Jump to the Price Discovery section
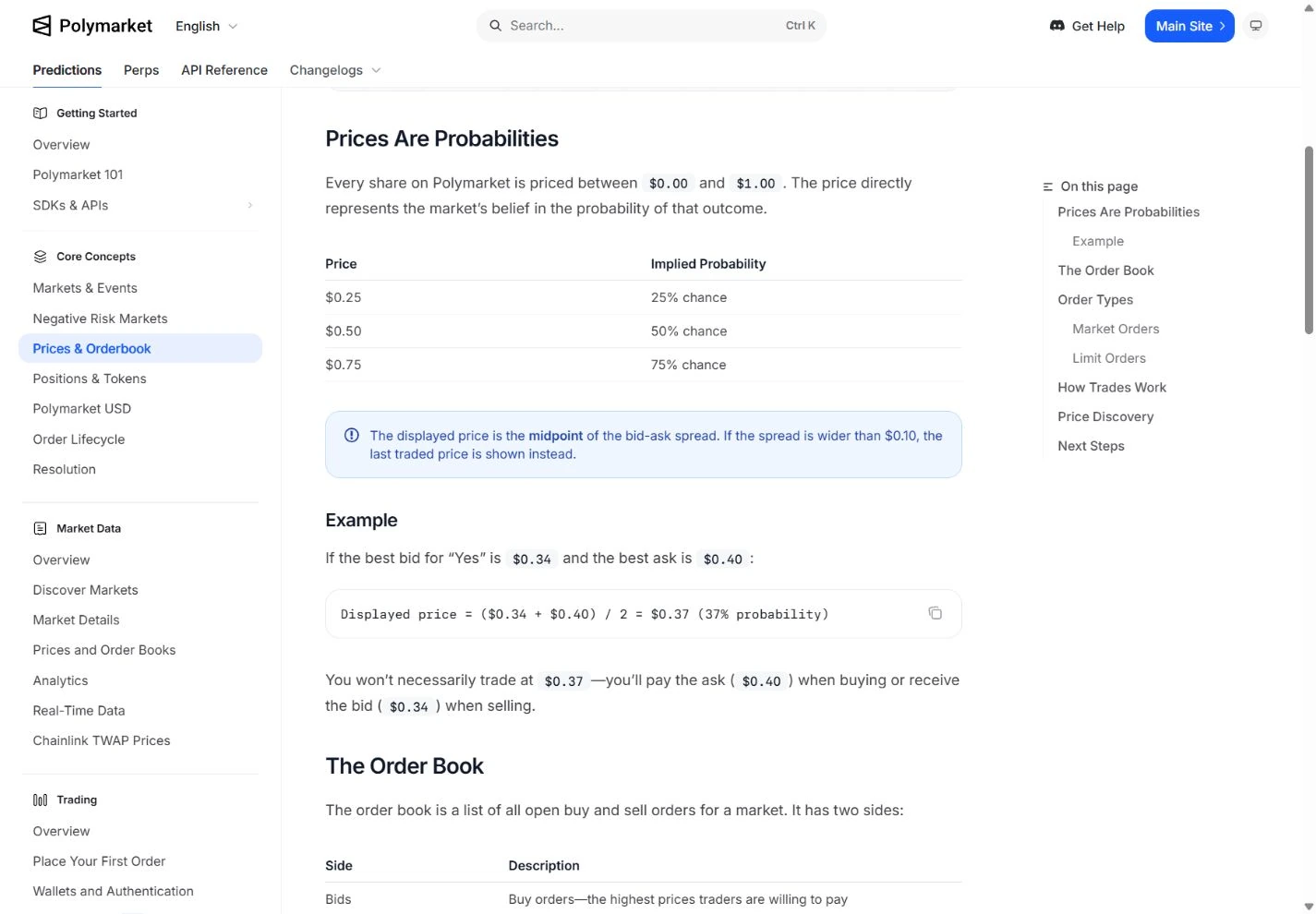This screenshot has height=914, width=1316. pyautogui.click(x=1105, y=416)
